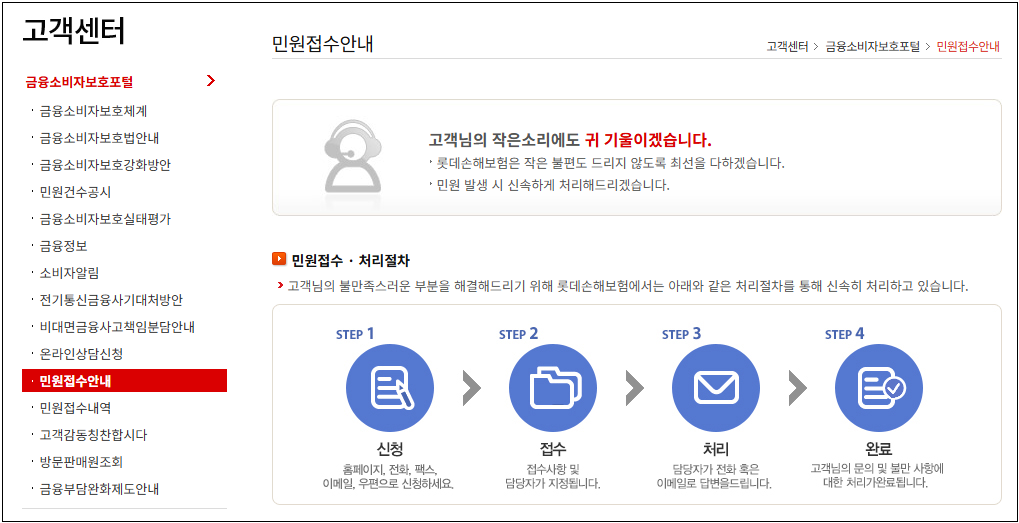This screenshot has height=523, width=1019.
Task: Open 금융정보 menu item
Action: tap(63, 246)
